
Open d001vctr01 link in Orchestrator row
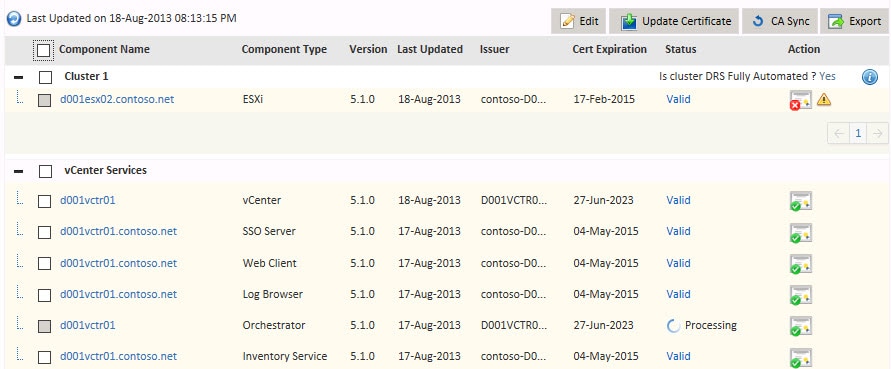coord(88,325)
